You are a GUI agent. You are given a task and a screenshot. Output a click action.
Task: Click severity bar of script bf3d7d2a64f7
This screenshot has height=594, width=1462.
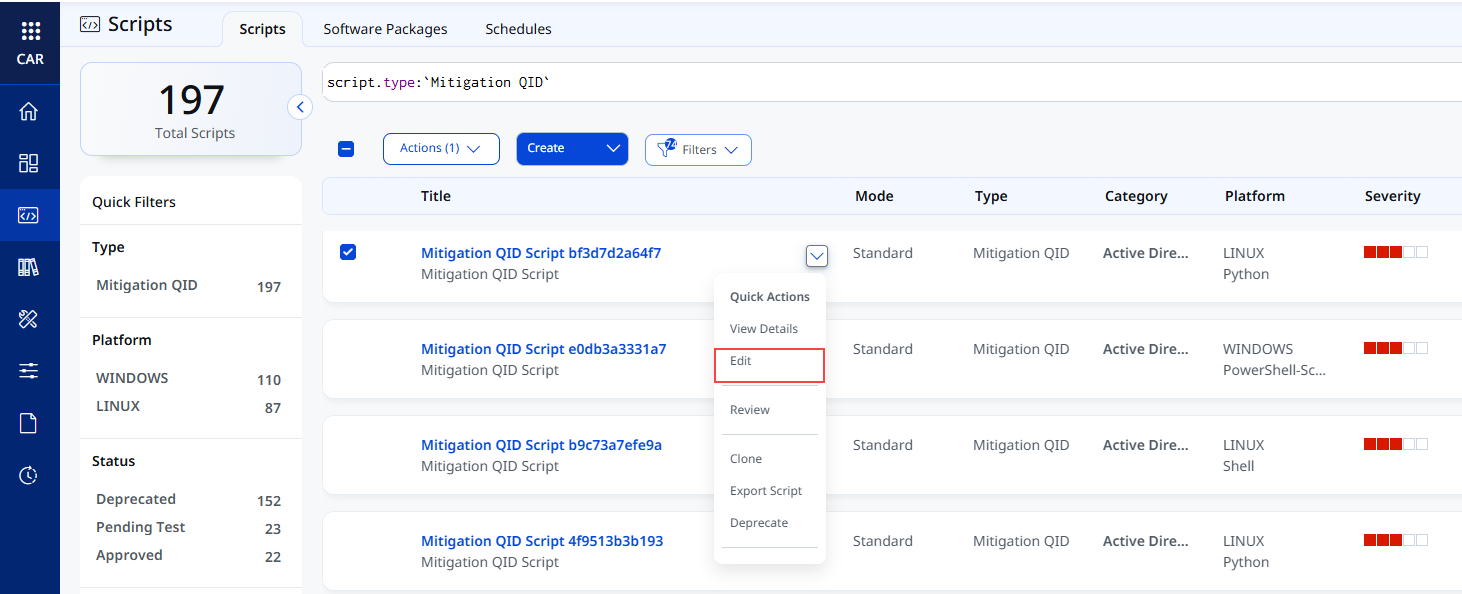[x=1396, y=252]
